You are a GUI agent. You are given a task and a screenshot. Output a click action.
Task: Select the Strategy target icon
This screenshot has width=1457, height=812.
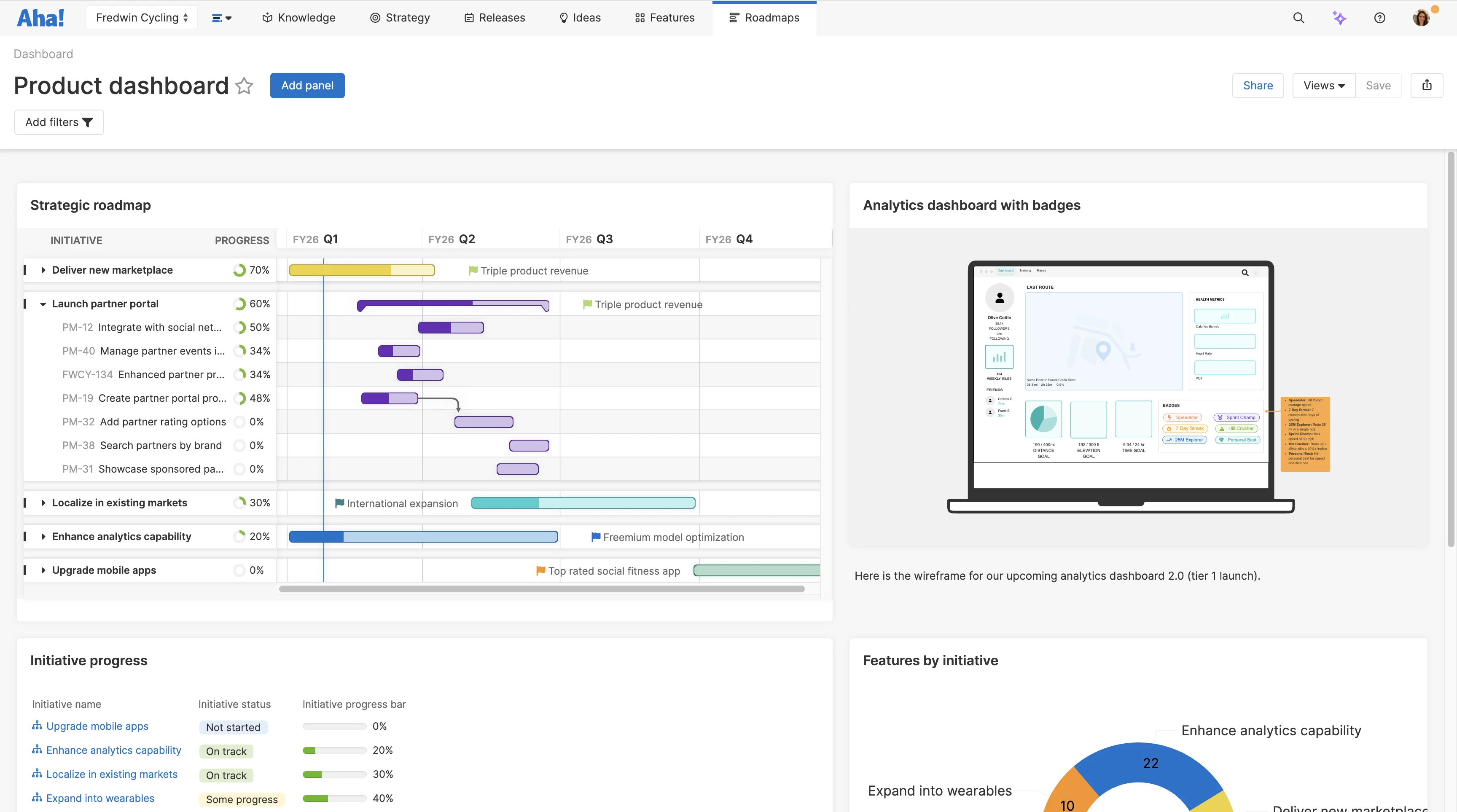pos(375,18)
